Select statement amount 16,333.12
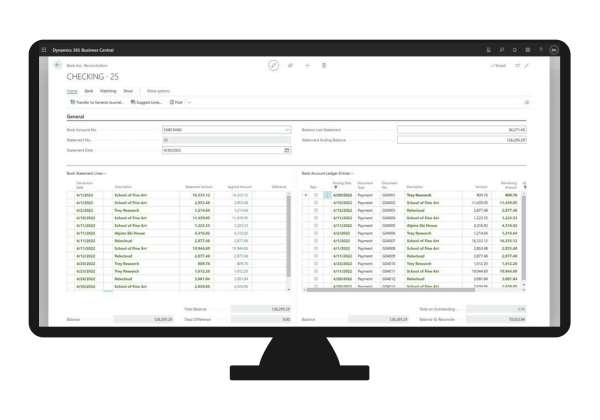 pyautogui.click(x=201, y=195)
